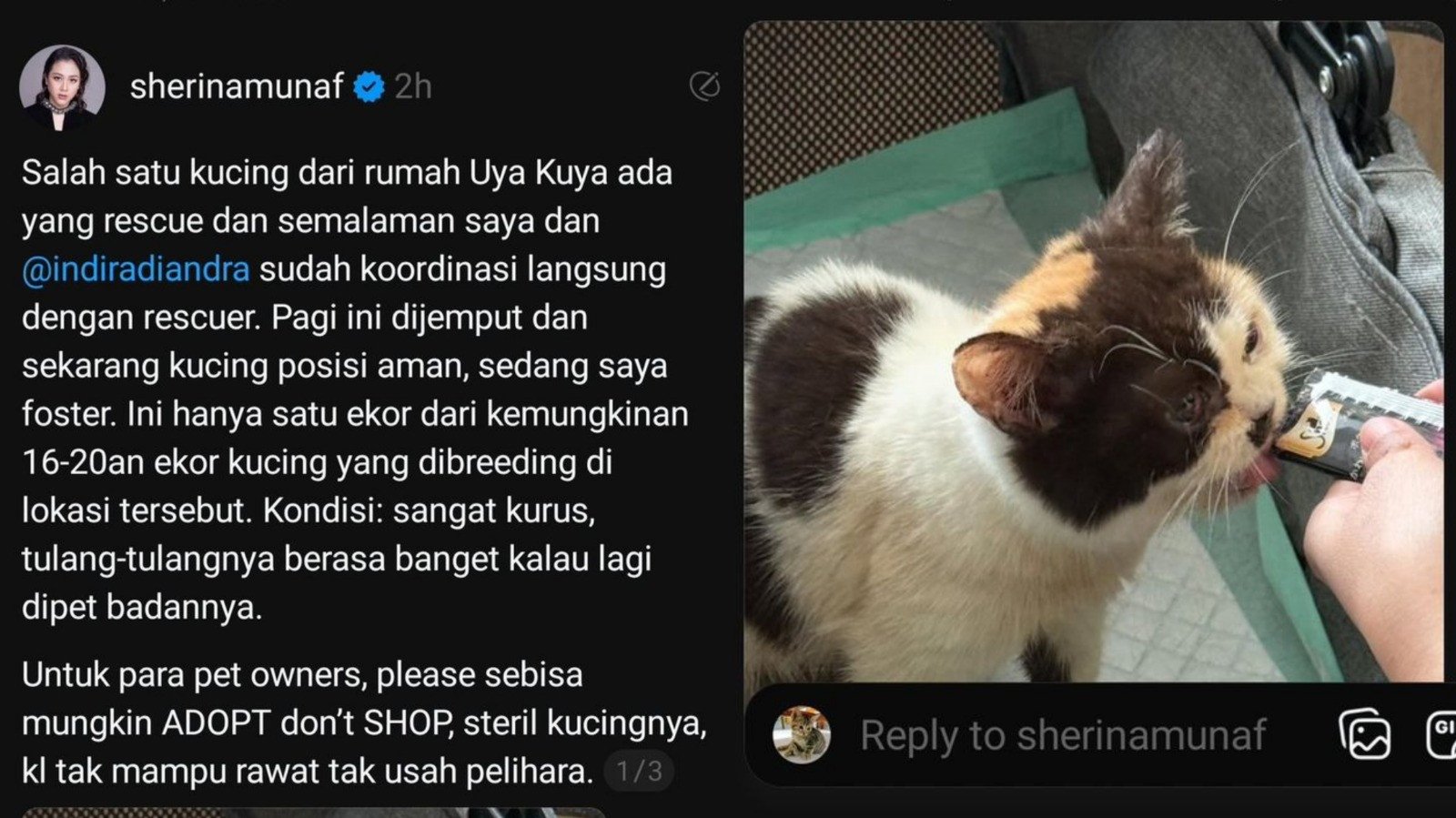Open the photo gallery attachment icon
The image size is (1456, 818).
(1364, 734)
